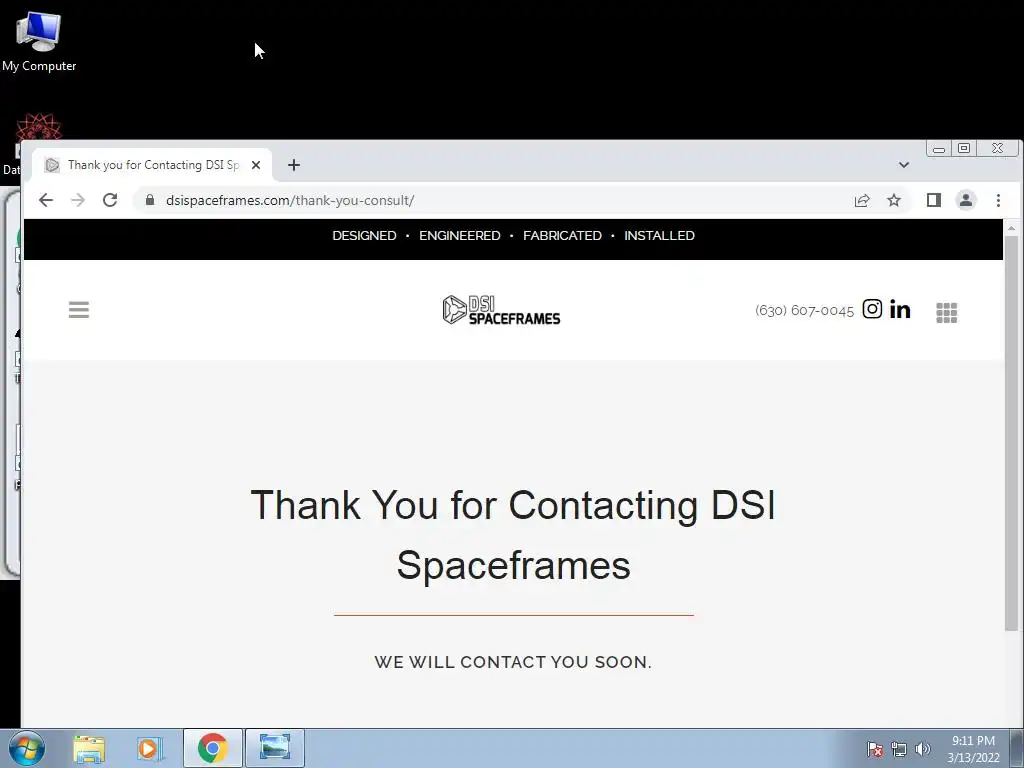Open a new browser tab
Screen dimensions: 1024x768
[294, 165]
